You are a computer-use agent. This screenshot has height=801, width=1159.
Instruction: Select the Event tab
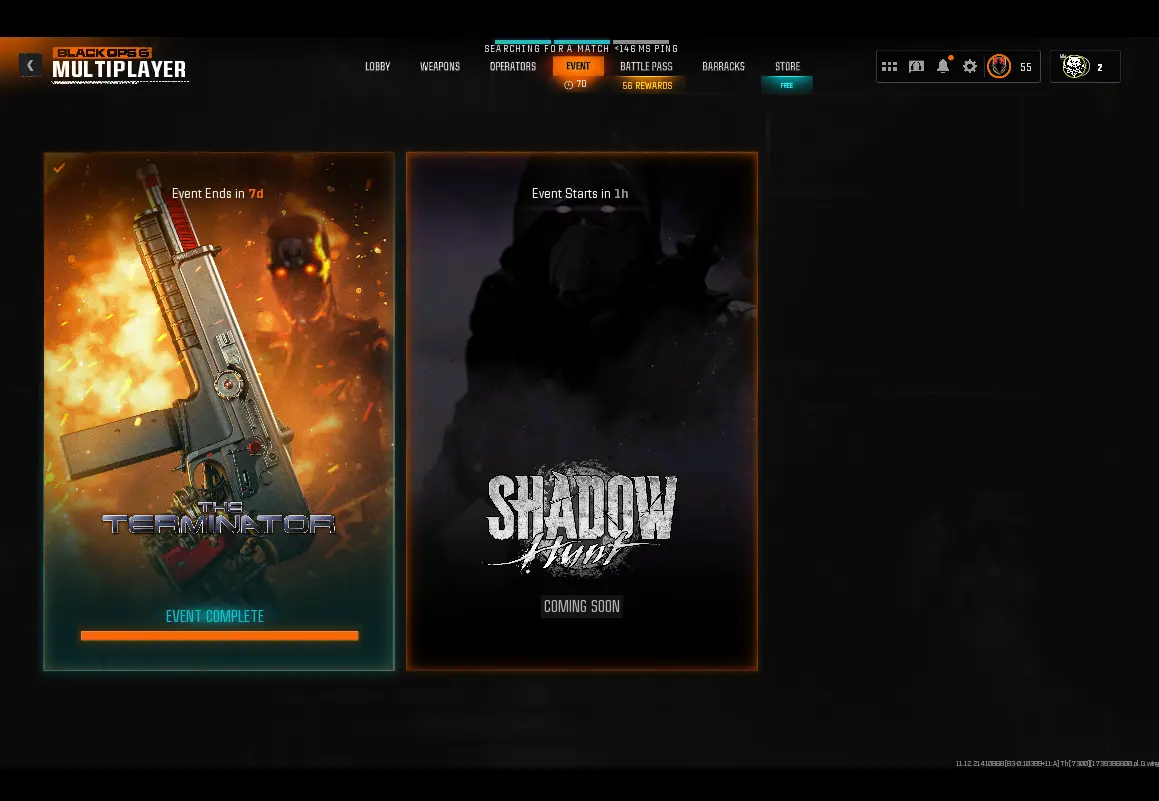point(578,66)
